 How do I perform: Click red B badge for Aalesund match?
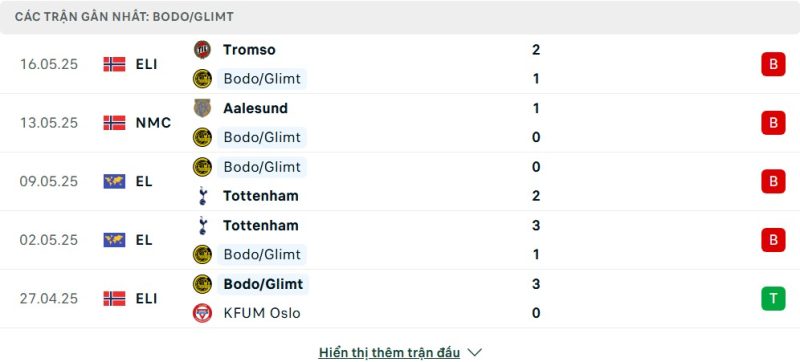[x=773, y=123]
